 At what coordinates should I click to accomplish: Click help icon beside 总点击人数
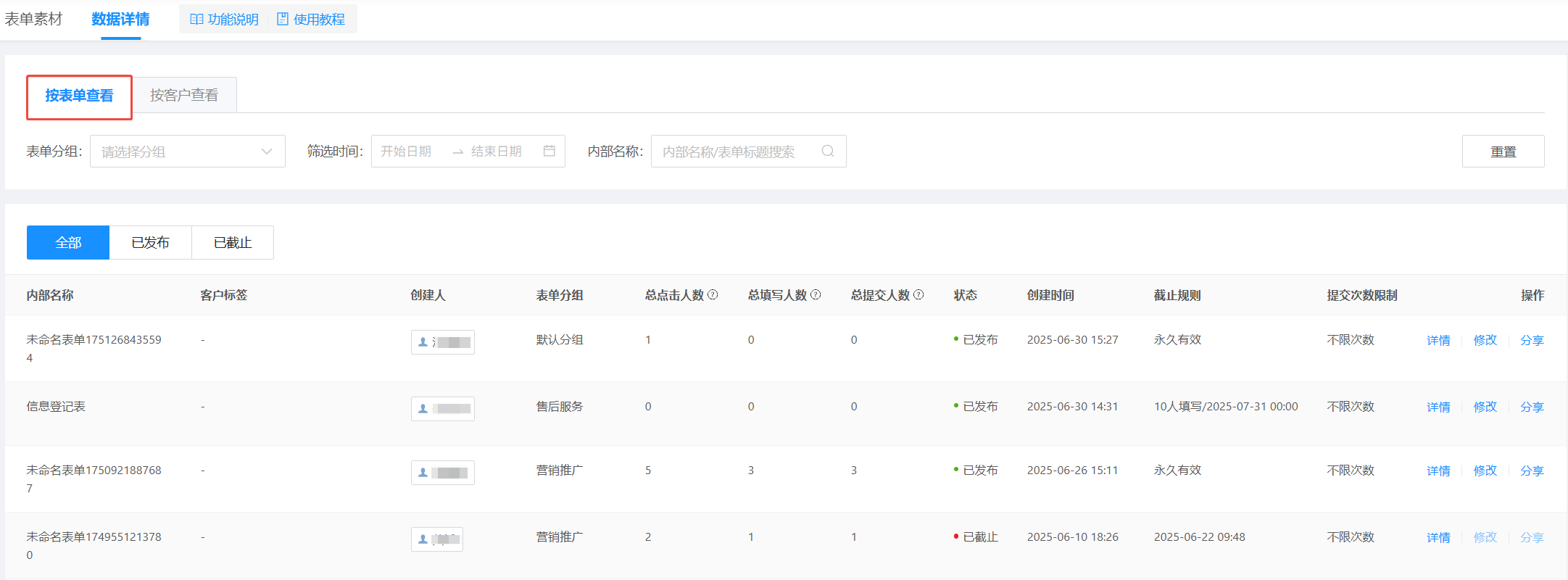[713, 294]
